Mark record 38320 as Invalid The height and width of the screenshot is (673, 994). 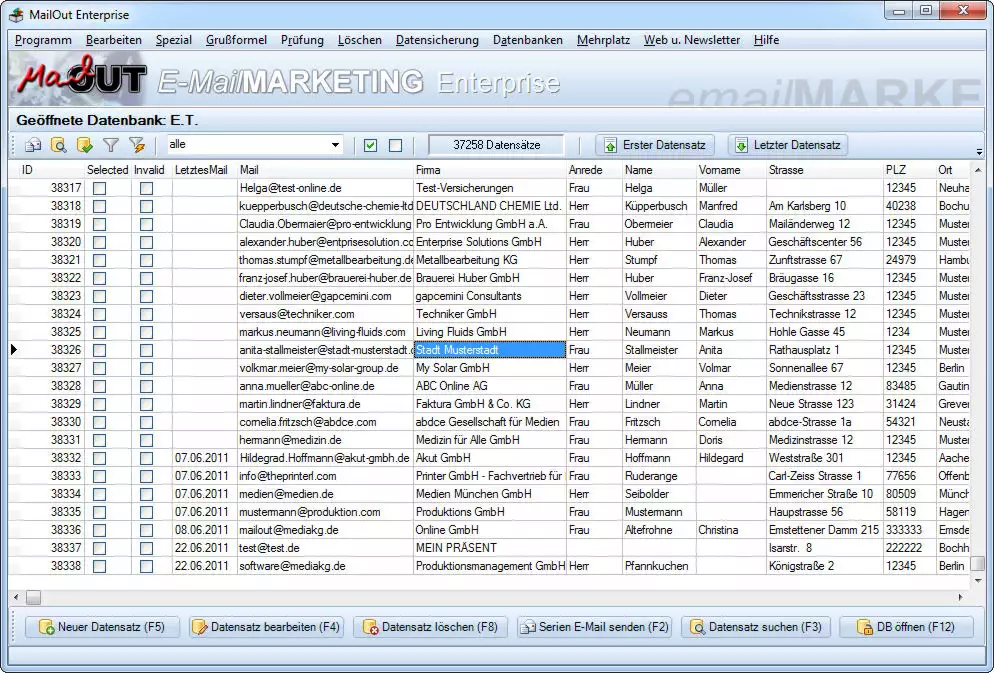(146, 242)
